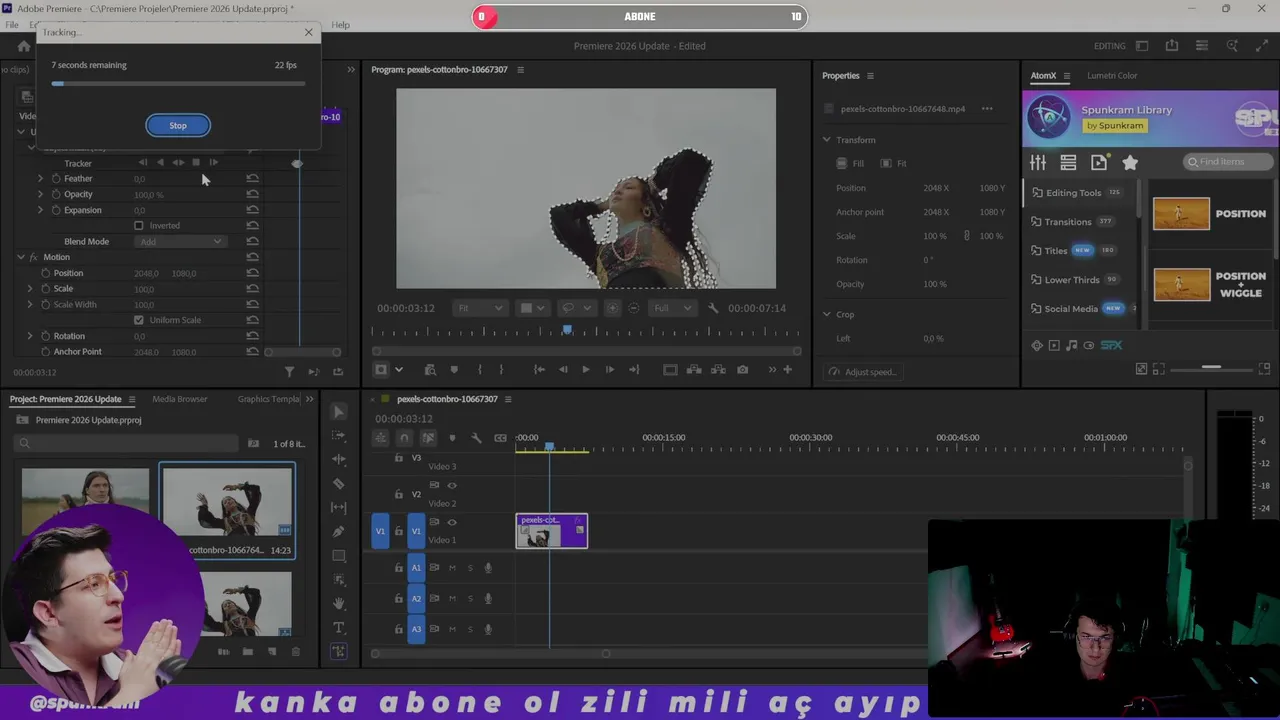The width and height of the screenshot is (1280, 720).
Task: Click the EDITING workspace label
Action: coord(1109,46)
